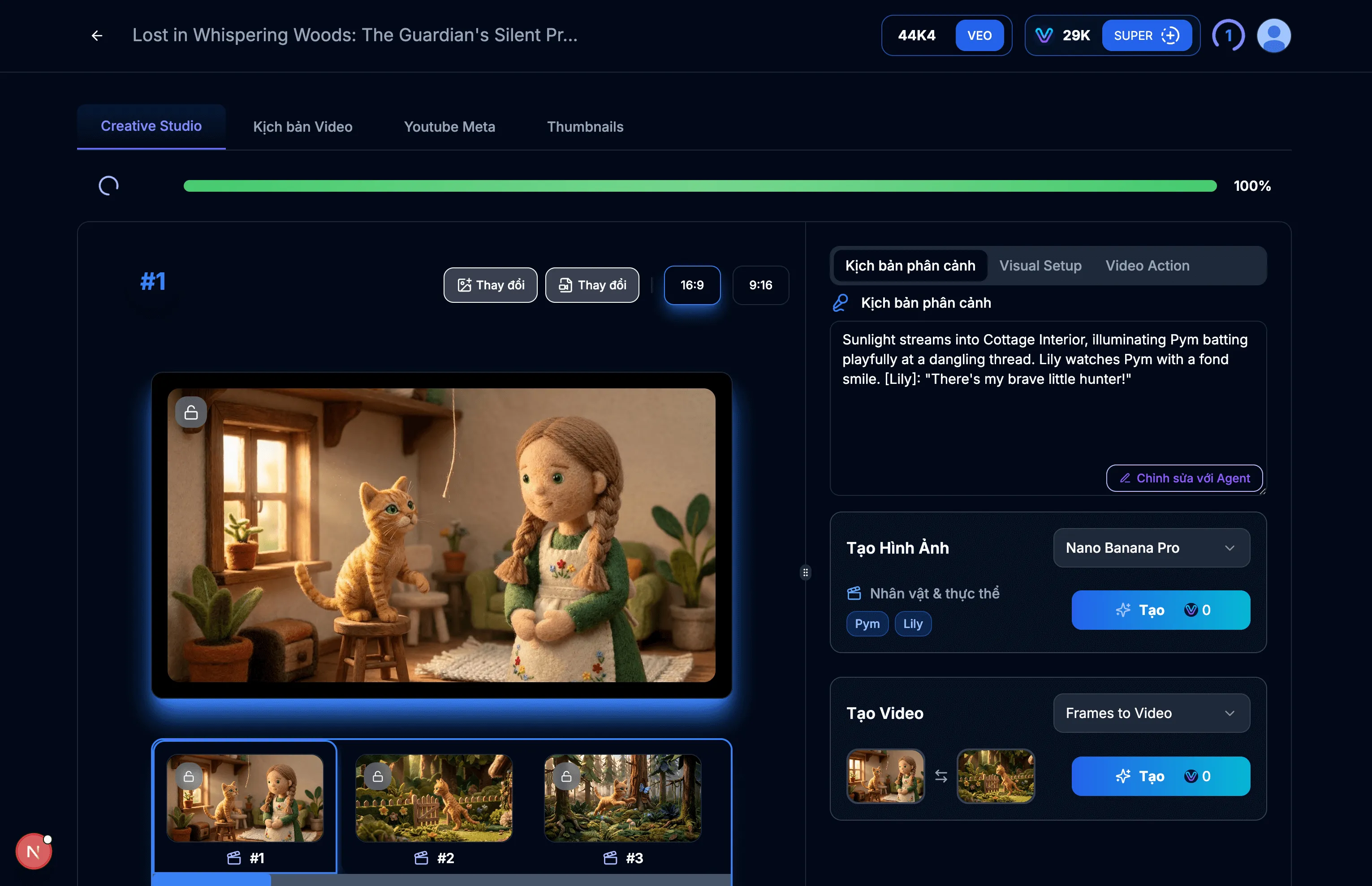Image resolution: width=1372 pixels, height=886 pixels.
Task: Click the usage counter circle showing 1
Action: (1229, 35)
